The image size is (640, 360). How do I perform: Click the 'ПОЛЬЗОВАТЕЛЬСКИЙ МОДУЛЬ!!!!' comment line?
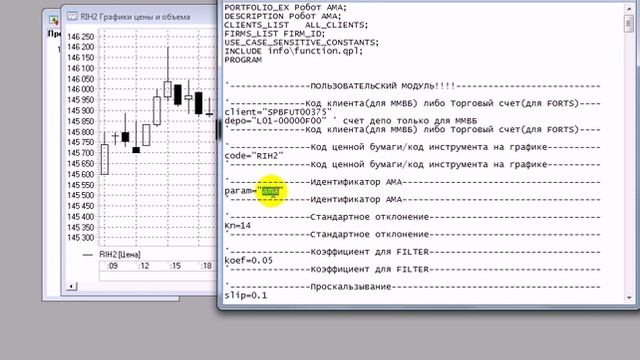point(412,86)
